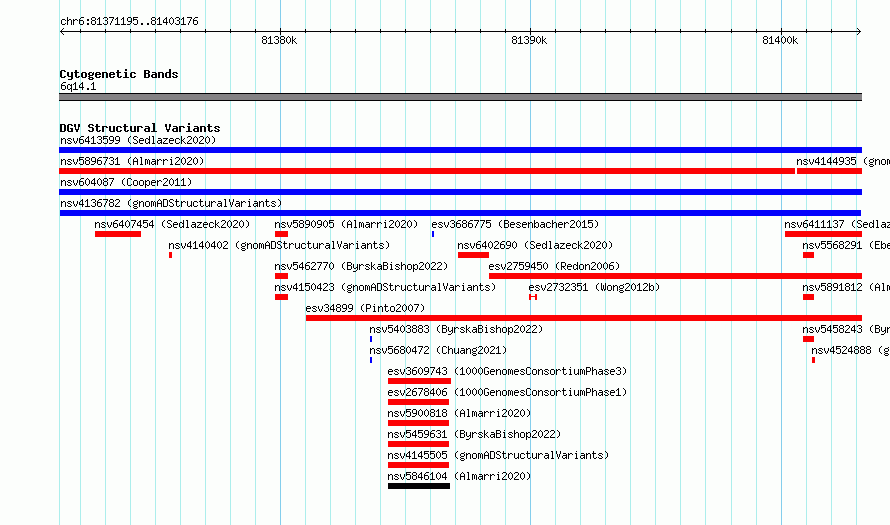
Task: Click chr6:81371195..81403176 coordinate label
Action: click(x=129, y=22)
